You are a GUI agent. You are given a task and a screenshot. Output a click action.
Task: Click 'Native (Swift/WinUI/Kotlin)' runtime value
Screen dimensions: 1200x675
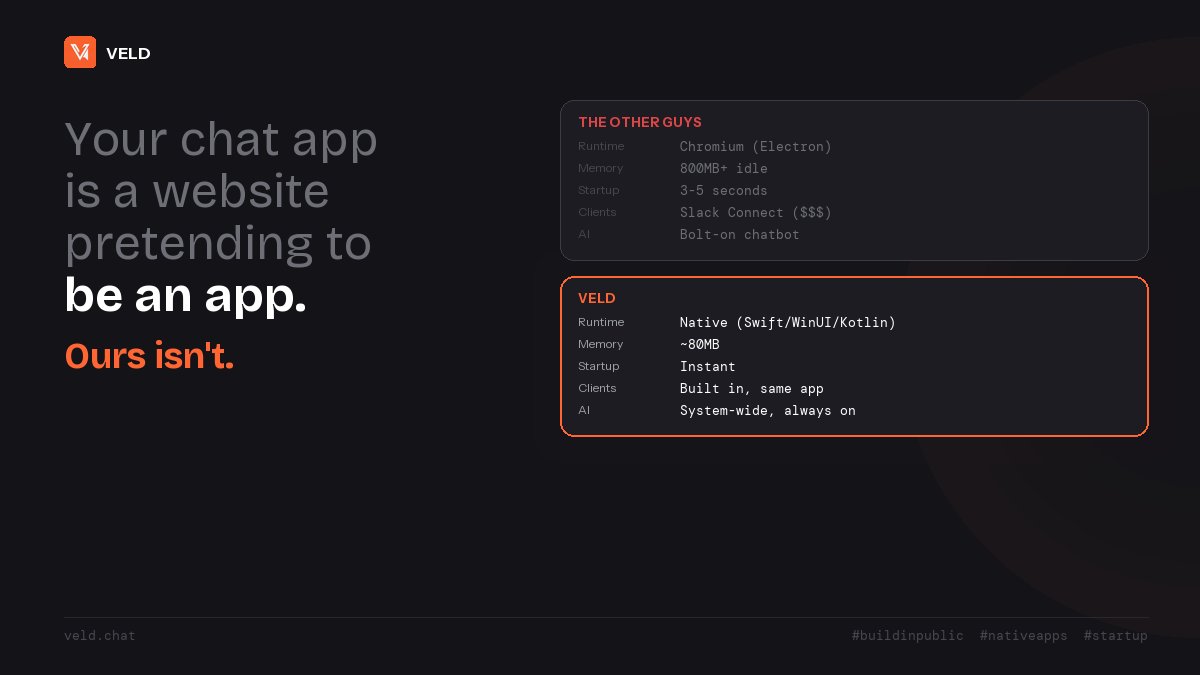pos(788,323)
